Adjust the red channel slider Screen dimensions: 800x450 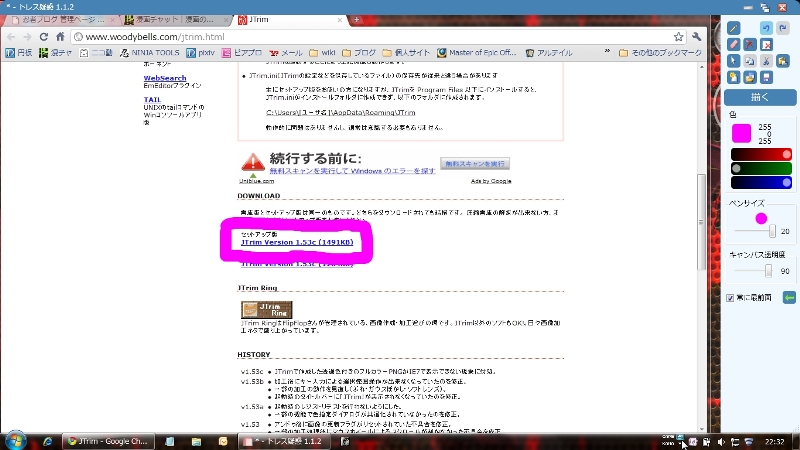click(761, 154)
